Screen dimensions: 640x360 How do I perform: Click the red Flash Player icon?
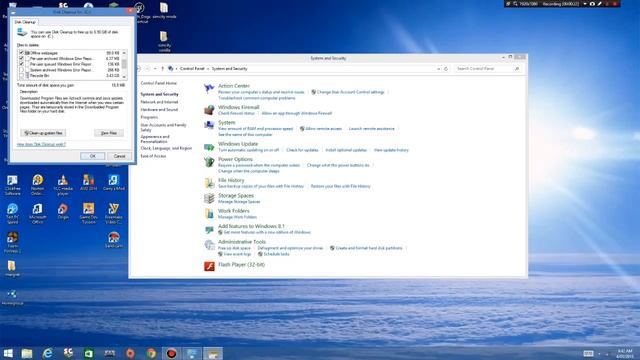(209, 266)
